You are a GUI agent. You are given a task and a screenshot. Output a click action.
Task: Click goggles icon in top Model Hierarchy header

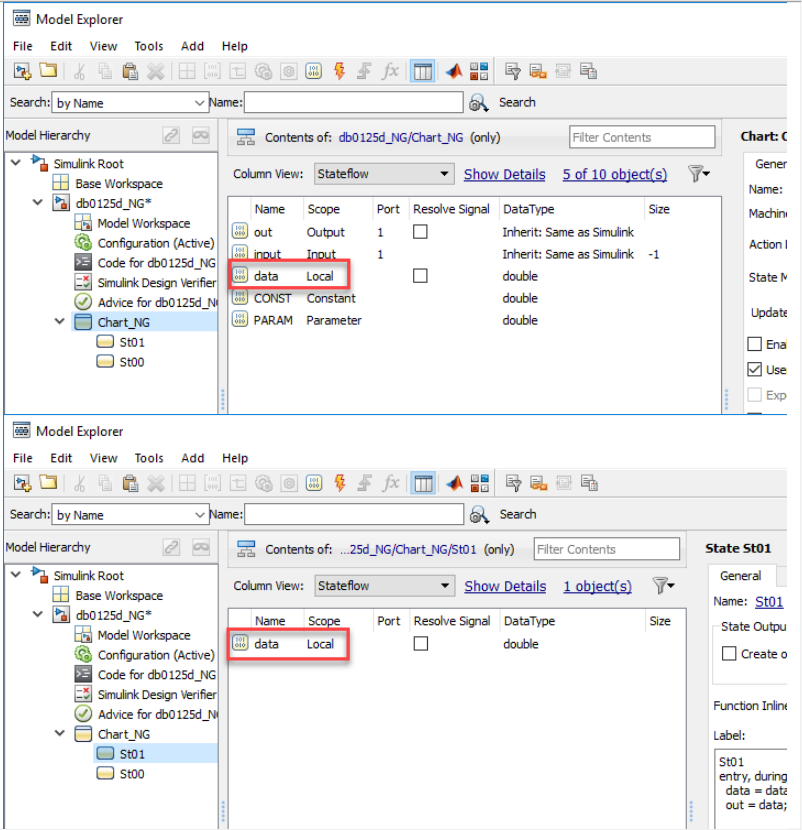[201, 136]
